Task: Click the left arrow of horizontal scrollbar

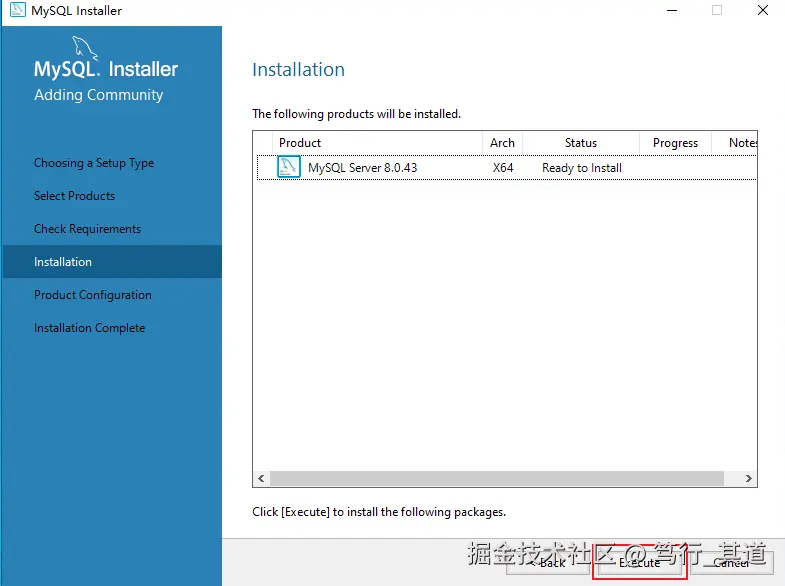Action: (261, 478)
